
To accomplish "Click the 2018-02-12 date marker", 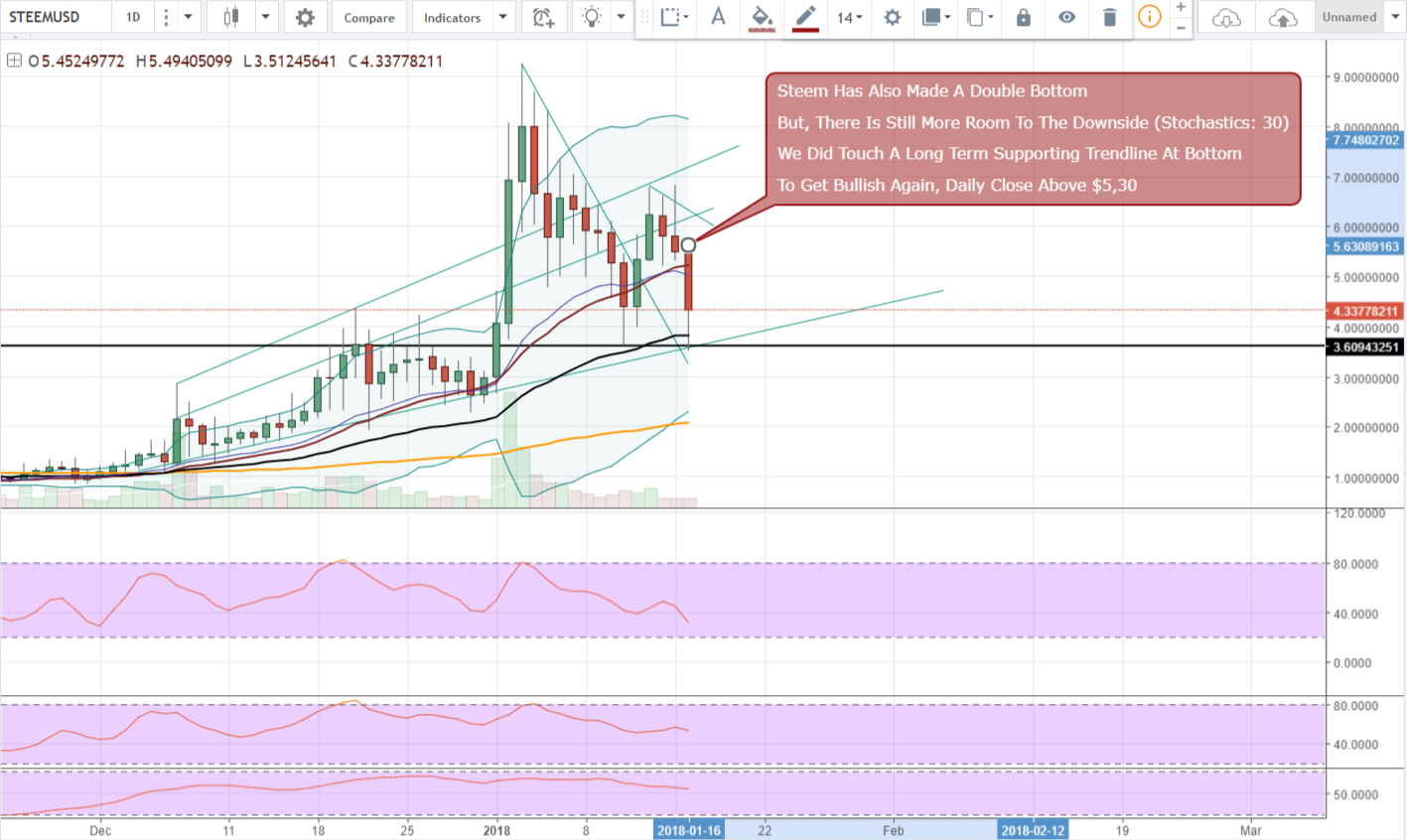I will click(x=1033, y=830).
